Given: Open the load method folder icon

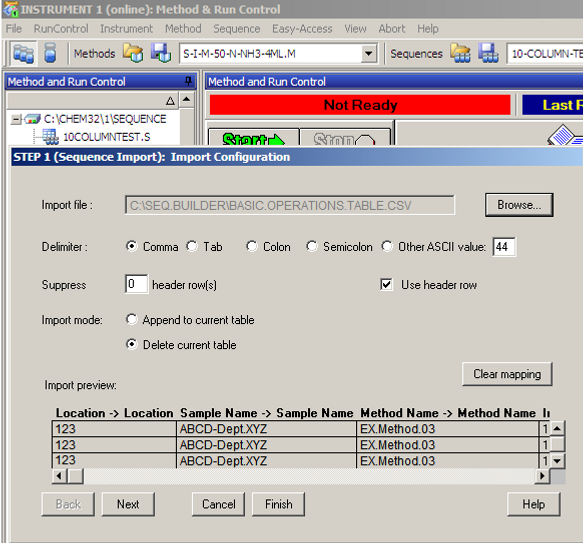Looking at the screenshot, I should coord(133,53).
